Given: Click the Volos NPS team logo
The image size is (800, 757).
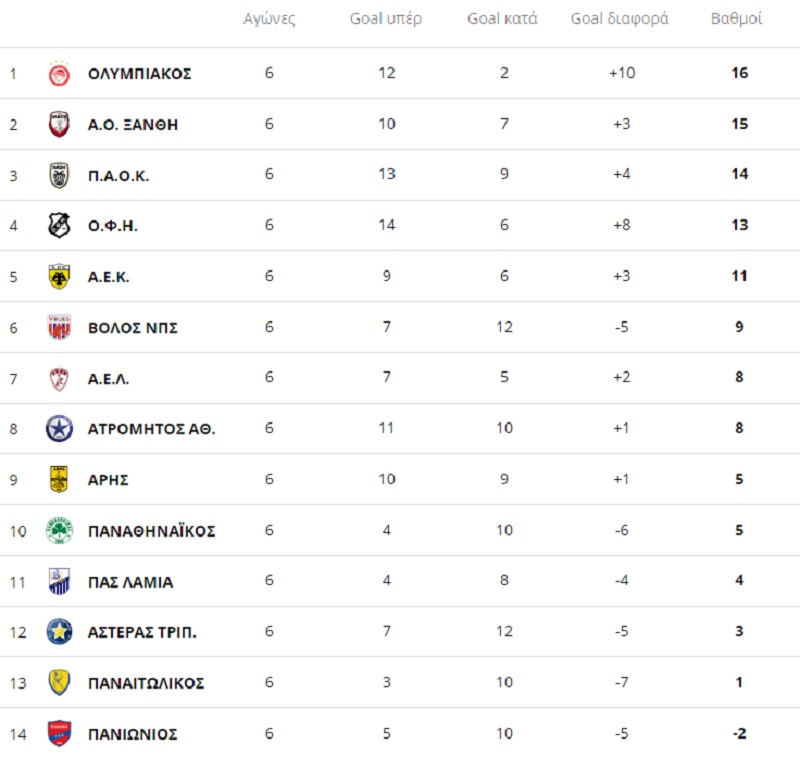Looking at the screenshot, I should 59,327.
